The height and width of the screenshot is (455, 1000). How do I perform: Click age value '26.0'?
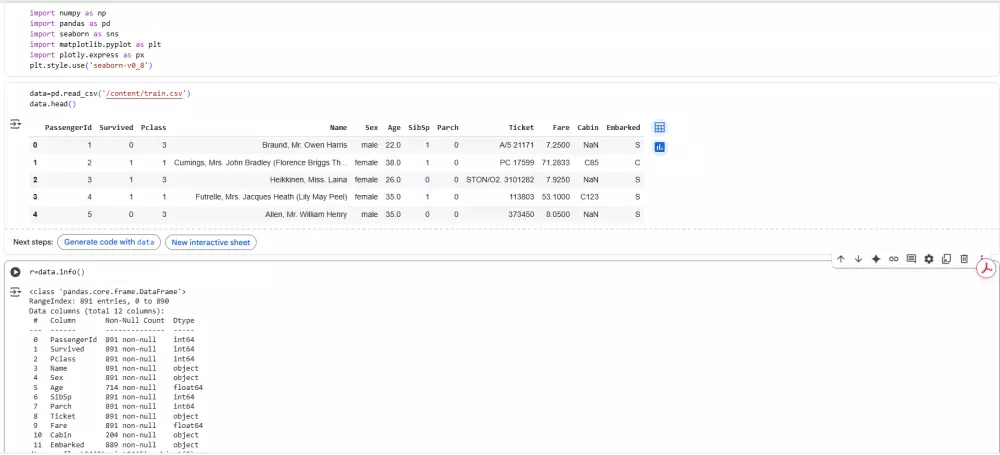(393, 180)
